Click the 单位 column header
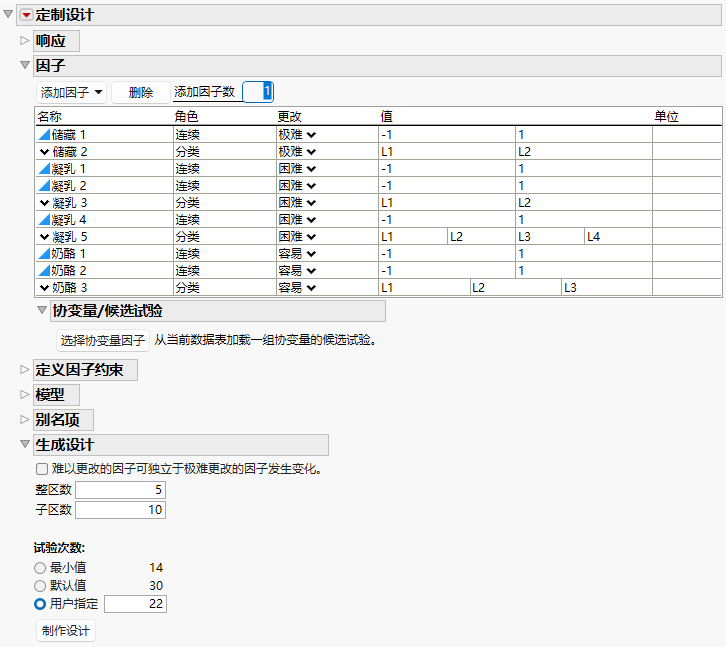This screenshot has height=647, width=726. [x=666, y=116]
